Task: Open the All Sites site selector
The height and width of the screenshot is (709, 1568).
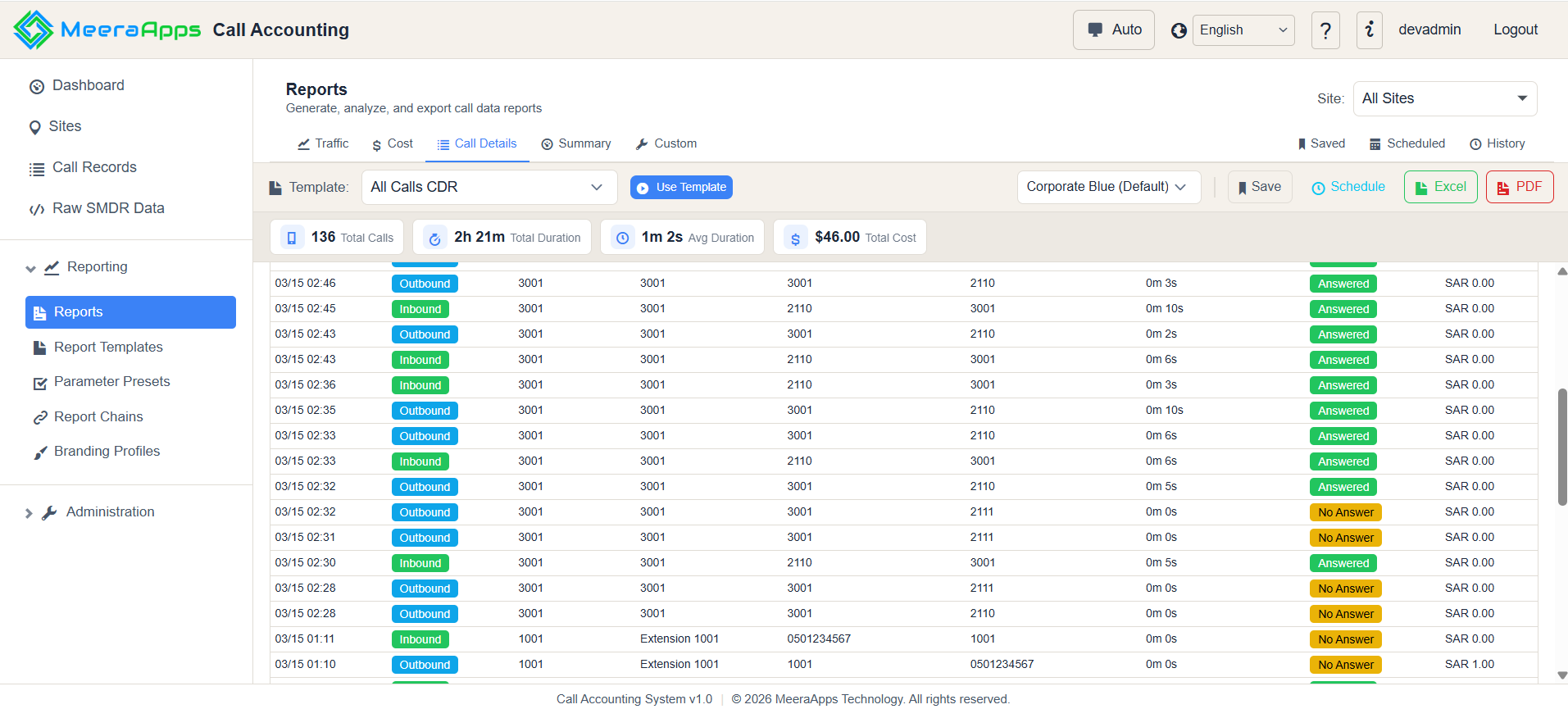Action: (x=1443, y=98)
